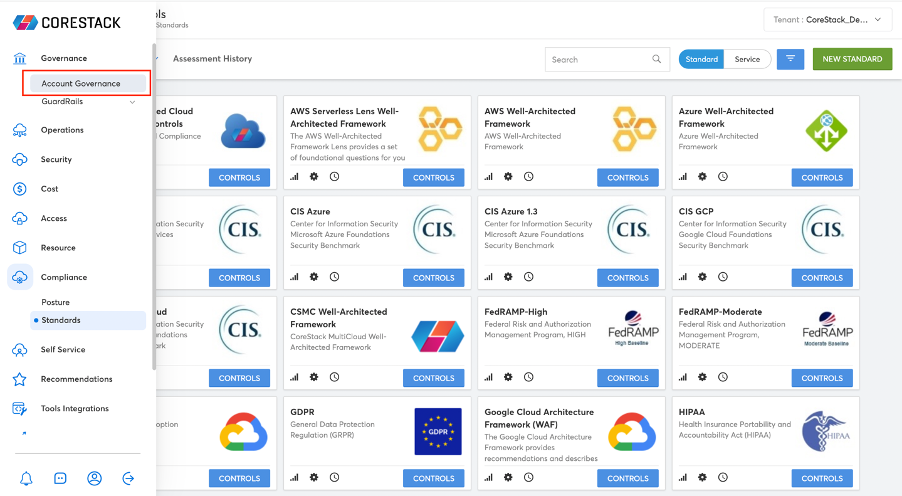Click the Azure Well-Architected green logo
902x496 pixels.
point(826,131)
